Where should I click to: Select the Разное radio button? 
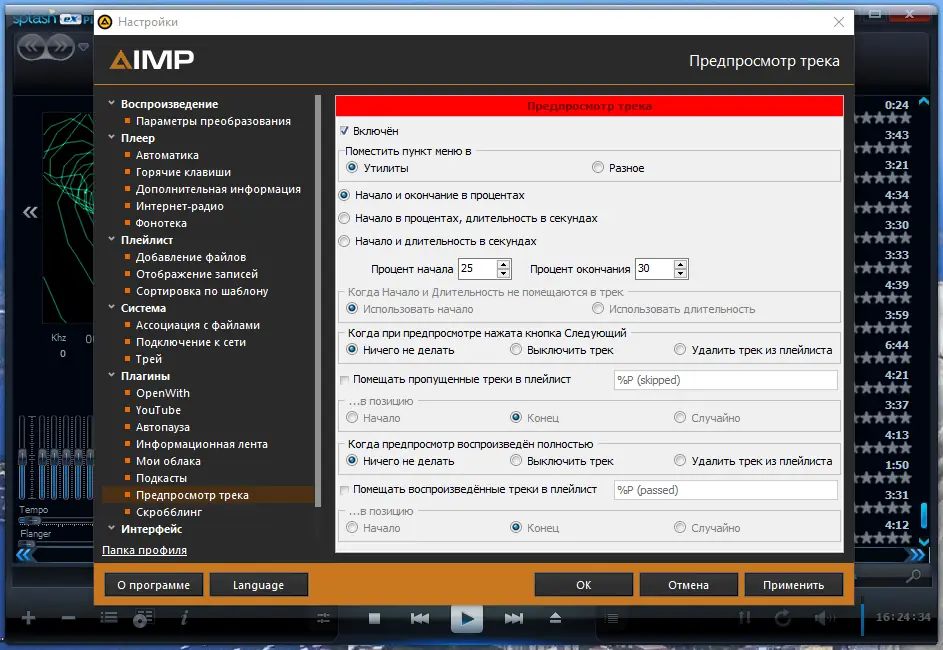pyautogui.click(x=598, y=167)
